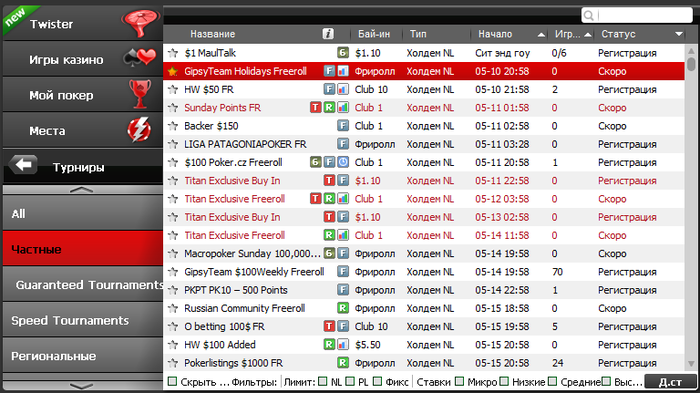The width and height of the screenshot is (700, 393).
Task: Open Twister tornado icon
Action: (141, 22)
